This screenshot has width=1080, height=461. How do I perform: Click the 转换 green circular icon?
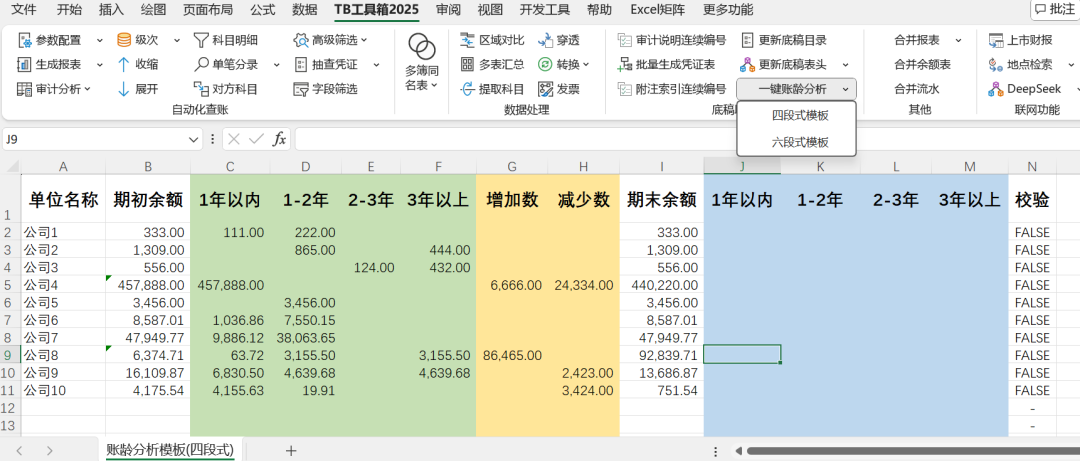(546, 65)
